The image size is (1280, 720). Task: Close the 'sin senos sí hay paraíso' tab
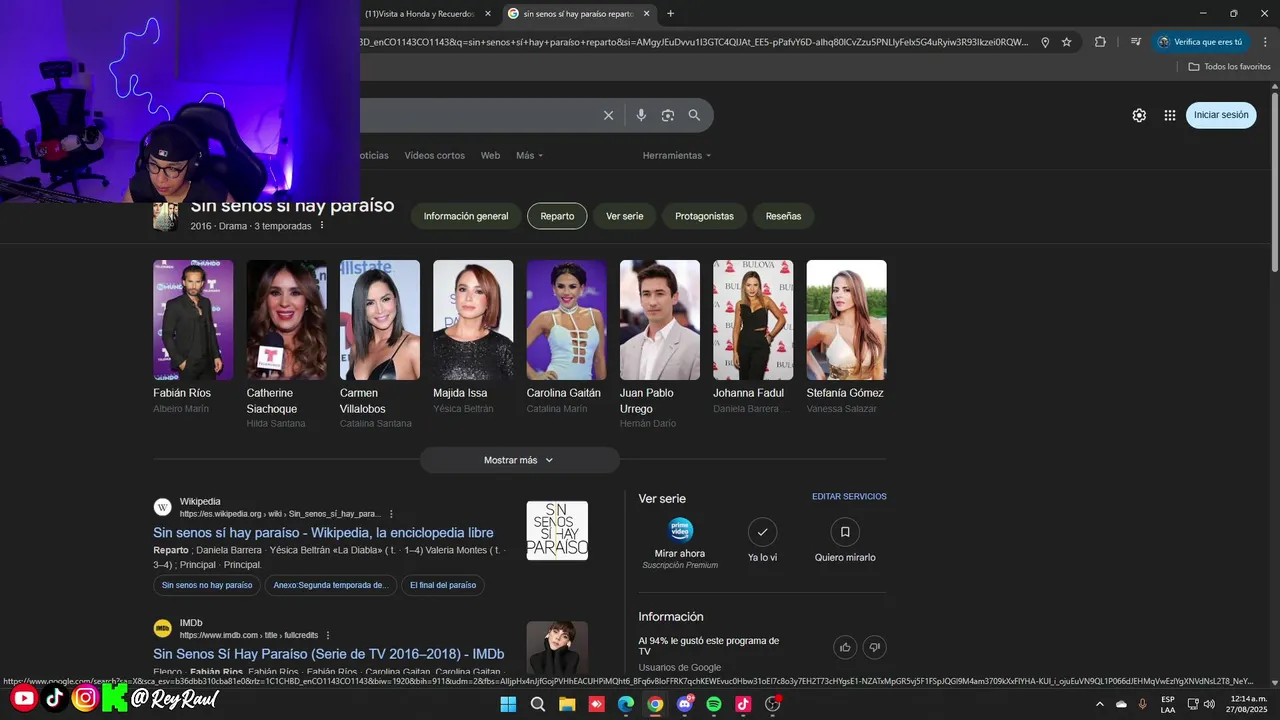pos(646,14)
